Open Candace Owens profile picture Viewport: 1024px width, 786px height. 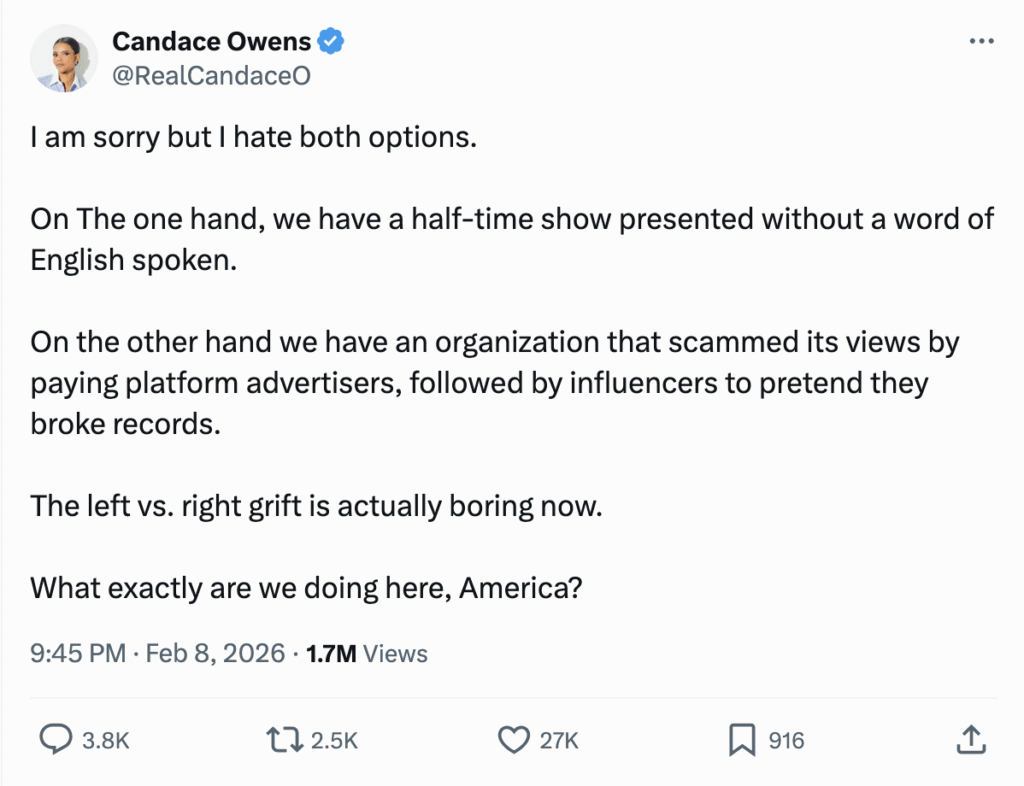pos(64,58)
